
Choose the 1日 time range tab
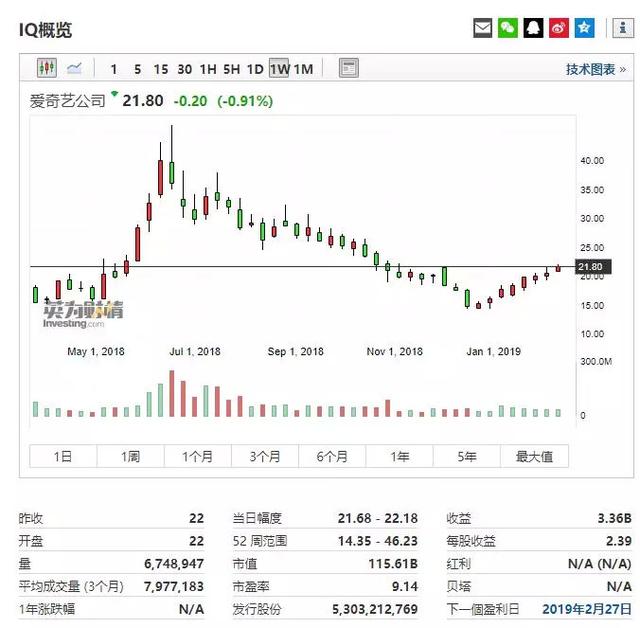coord(63,456)
